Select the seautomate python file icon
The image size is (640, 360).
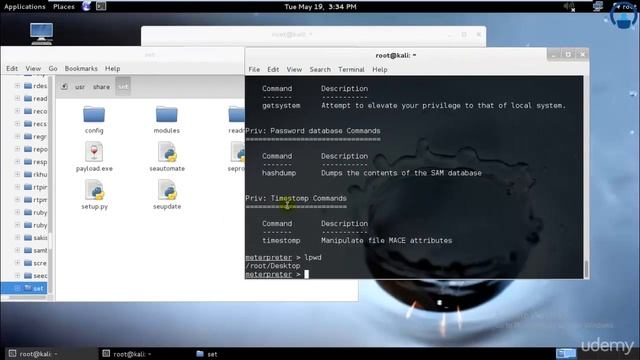pos(167,152)
